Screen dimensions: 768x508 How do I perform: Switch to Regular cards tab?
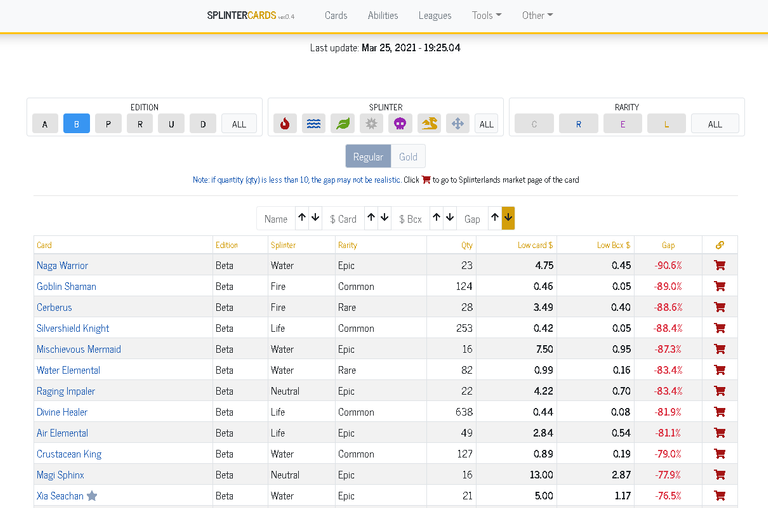click(x=368, y=156)
